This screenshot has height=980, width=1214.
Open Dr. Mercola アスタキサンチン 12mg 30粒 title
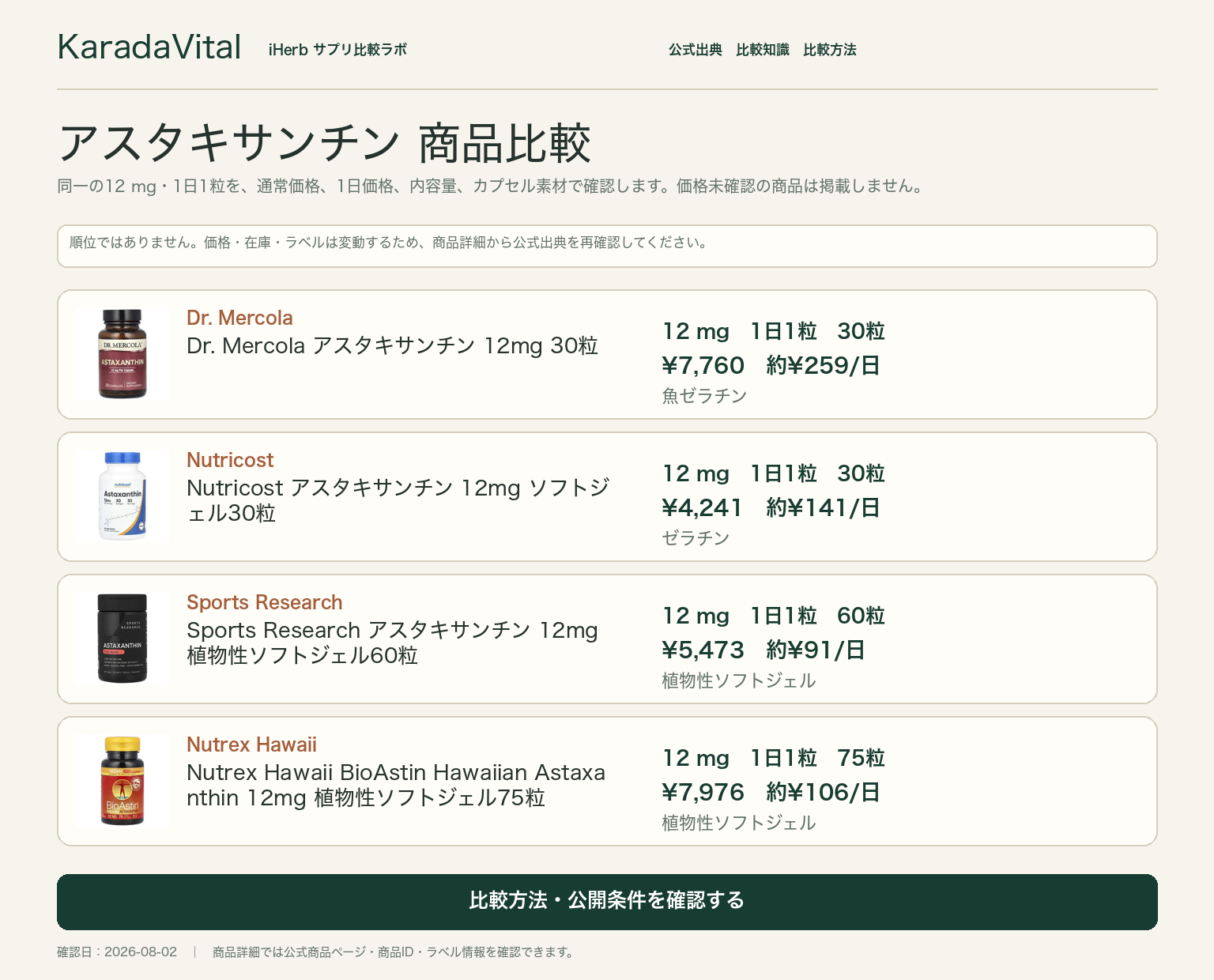coord(392,346)
